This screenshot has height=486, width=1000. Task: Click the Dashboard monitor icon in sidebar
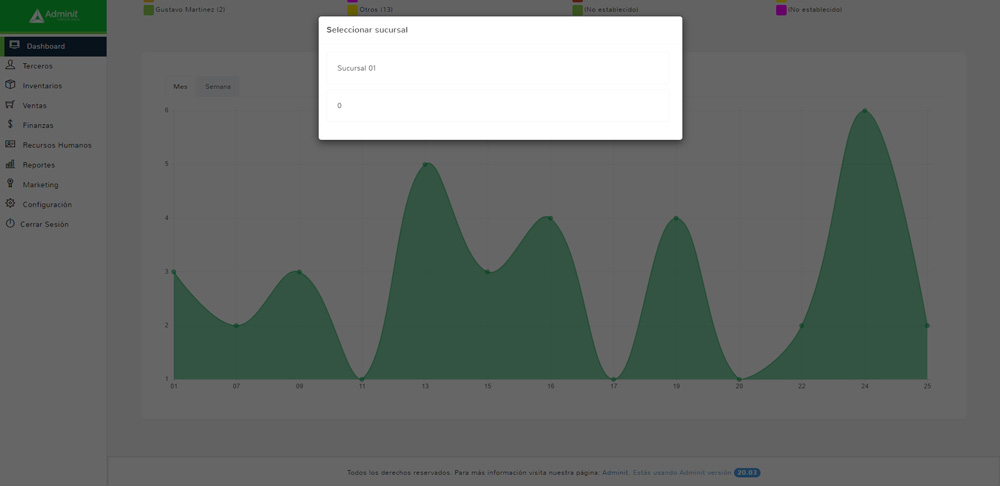(14, 46)
